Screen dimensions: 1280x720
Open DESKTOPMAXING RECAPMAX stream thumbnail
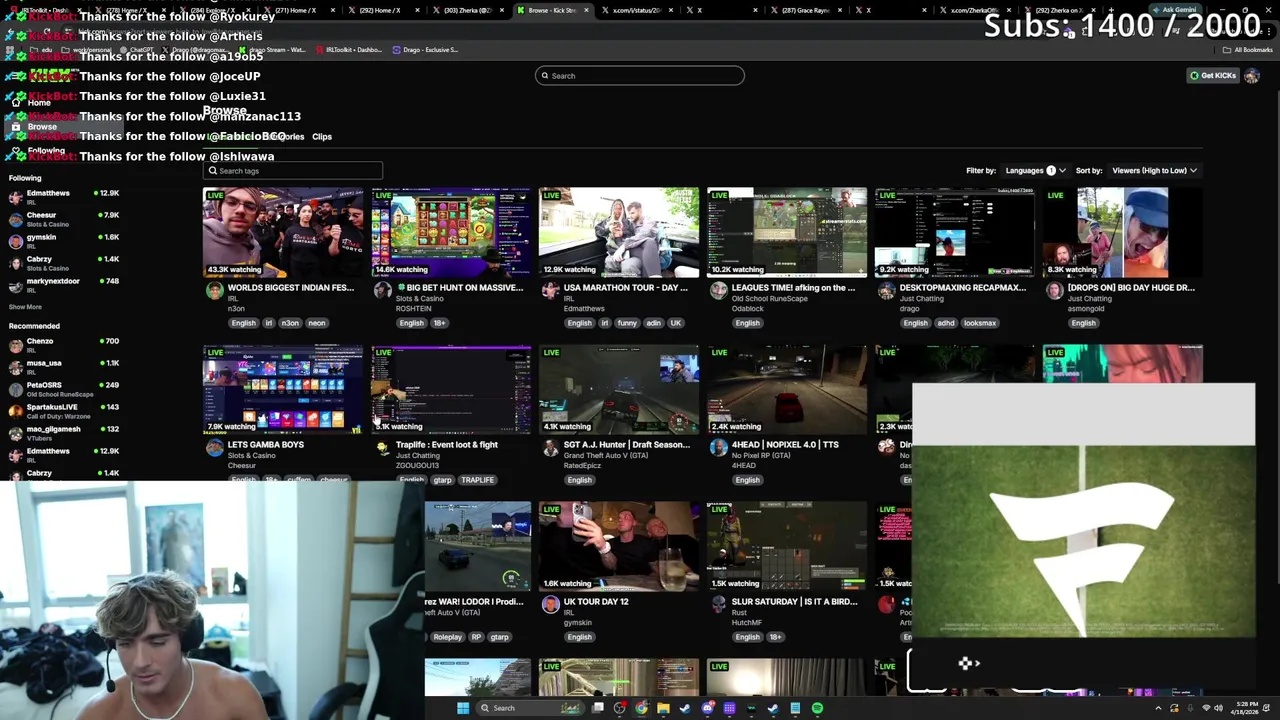pos(955,232)
